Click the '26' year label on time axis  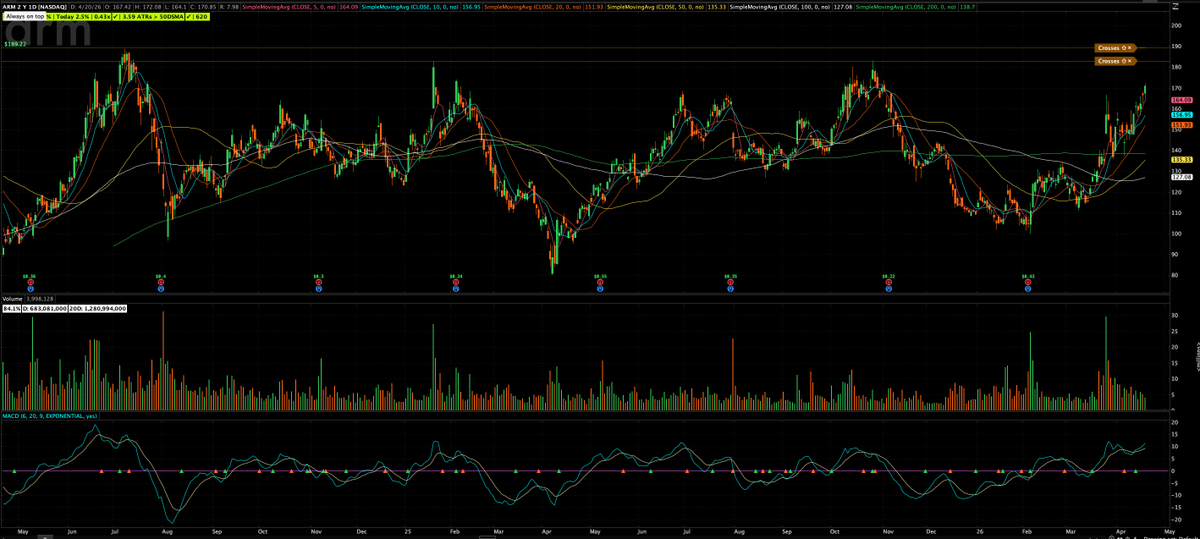982,531
